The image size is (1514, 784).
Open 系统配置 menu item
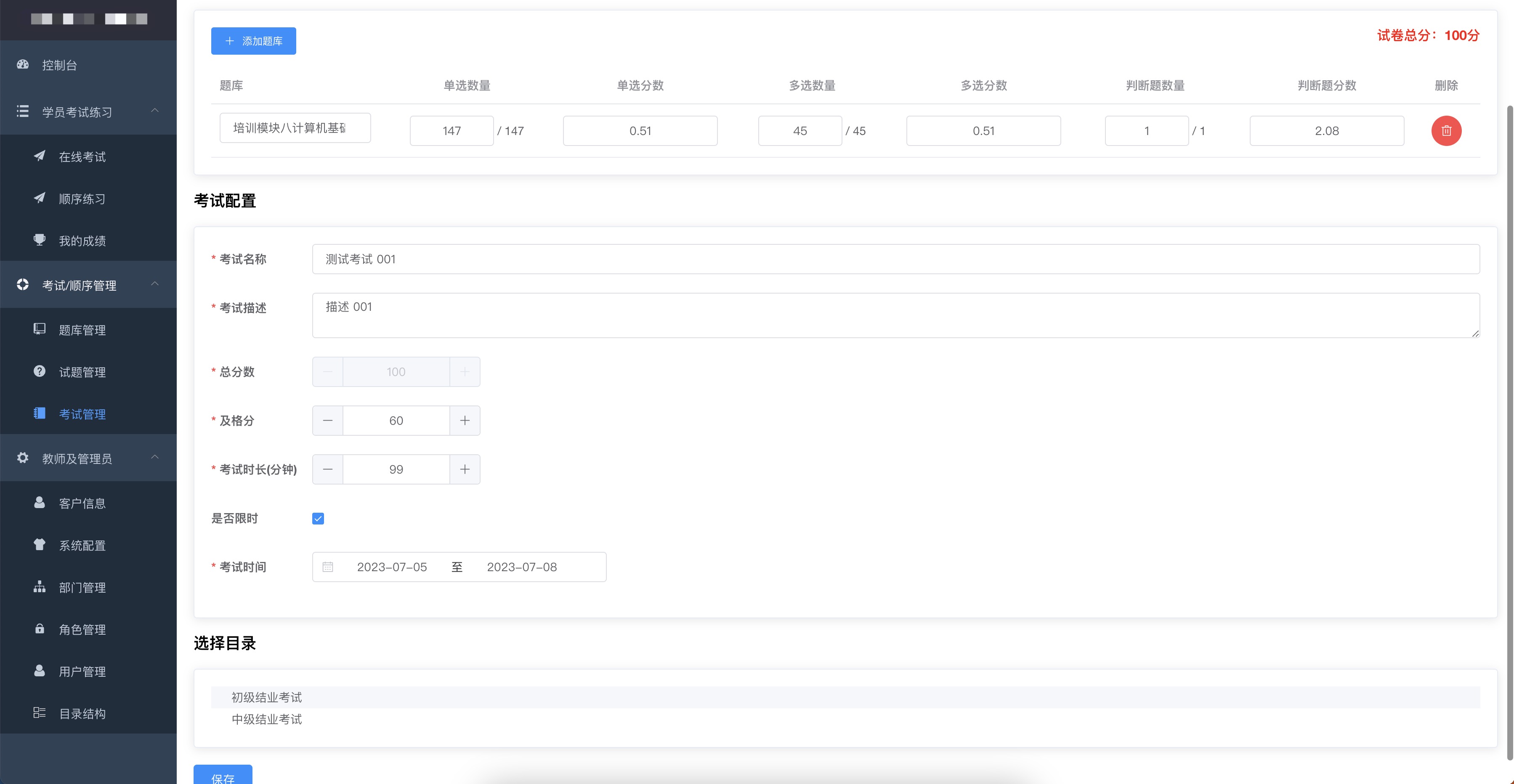[88, 545]
